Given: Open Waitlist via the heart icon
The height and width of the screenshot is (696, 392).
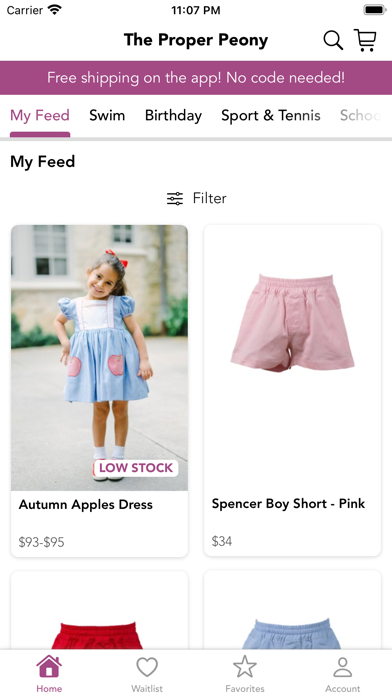Looking at the screenshot, I should coord(147,667).
